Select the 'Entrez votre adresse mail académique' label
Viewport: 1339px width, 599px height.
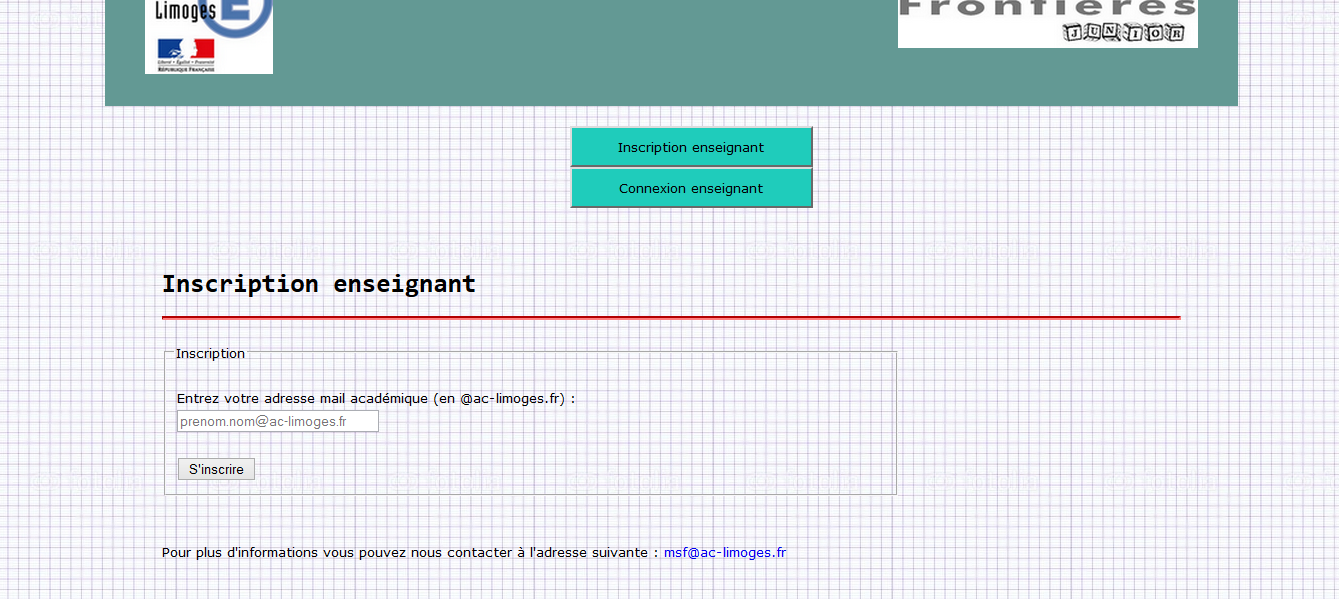click(x=376, y=398)
